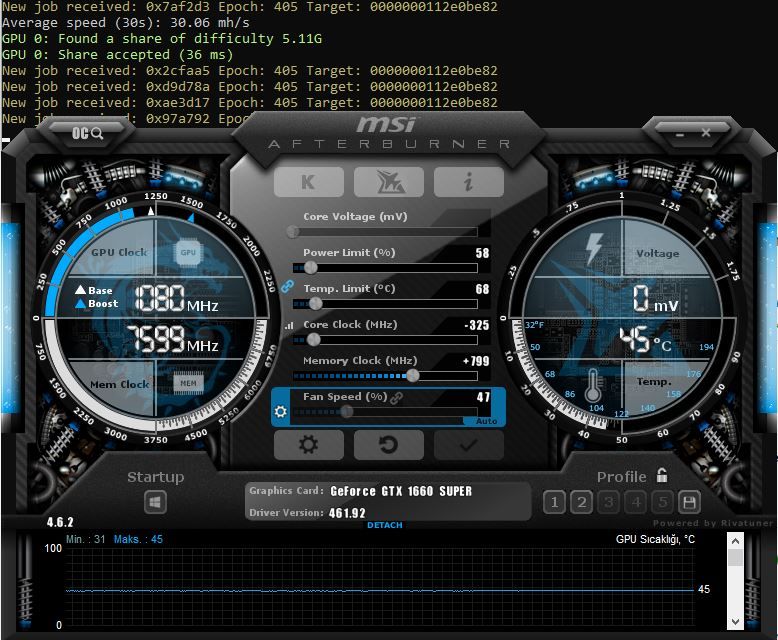The image size is (778, 640).
Task: Select profile slot 3
Action: (x=608, y=503)
